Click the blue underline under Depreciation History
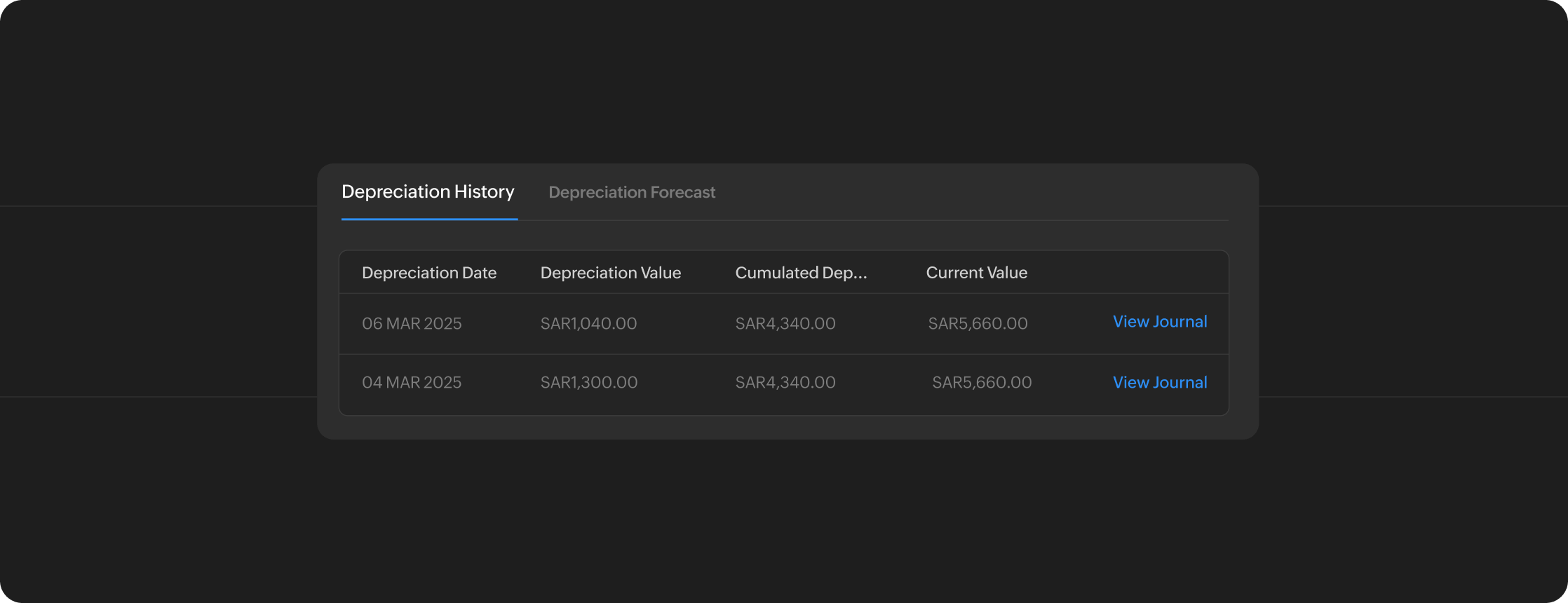1568x603 pixels. [x=429, y=219]
